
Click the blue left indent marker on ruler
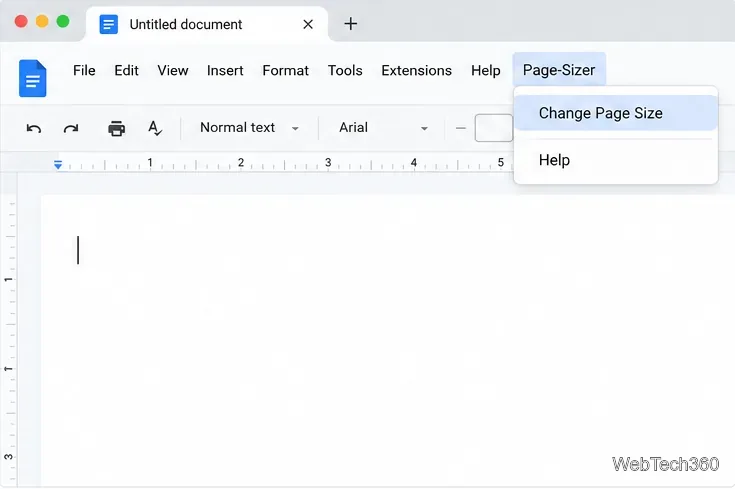[58, 165]
